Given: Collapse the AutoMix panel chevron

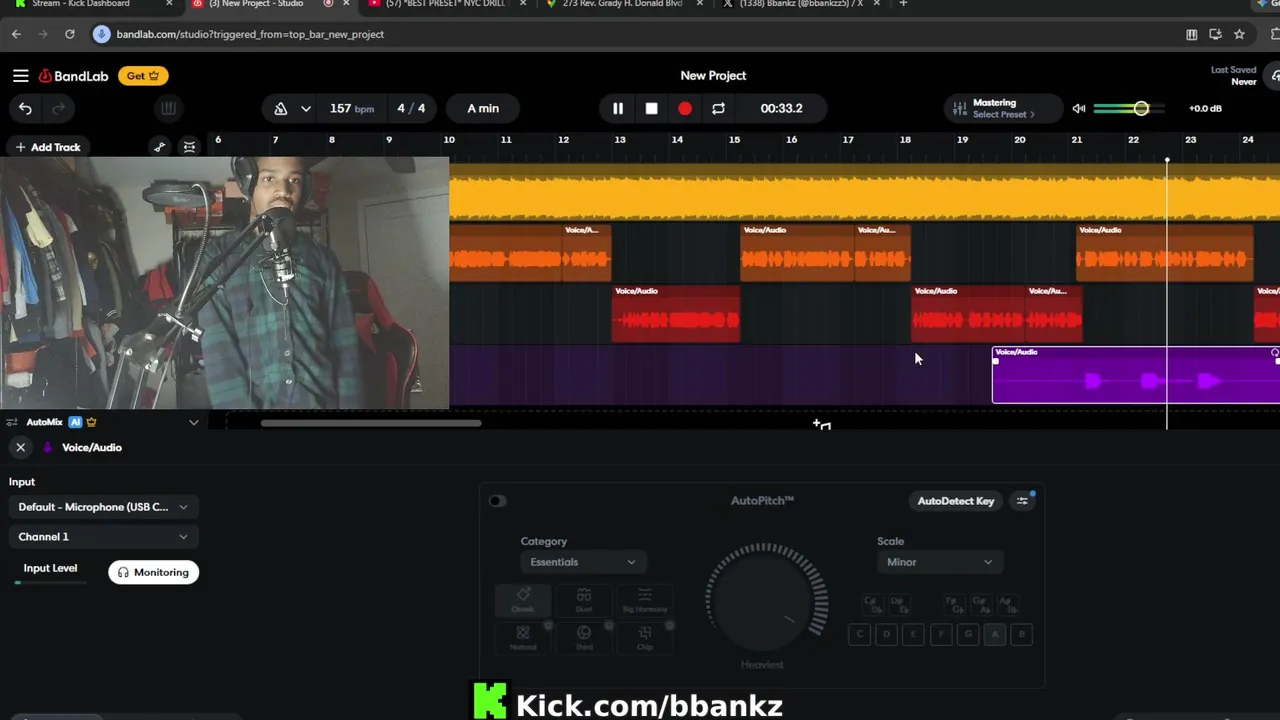Looking at the screenshot, I should click(193, 422).
